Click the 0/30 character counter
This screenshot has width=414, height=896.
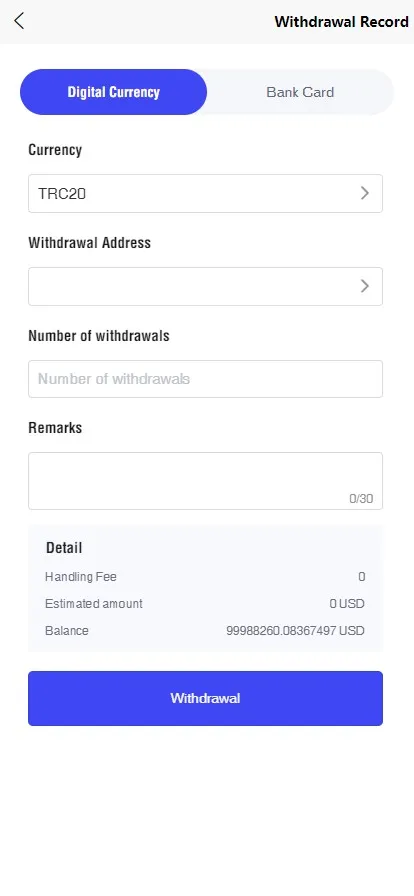(361, 499)
